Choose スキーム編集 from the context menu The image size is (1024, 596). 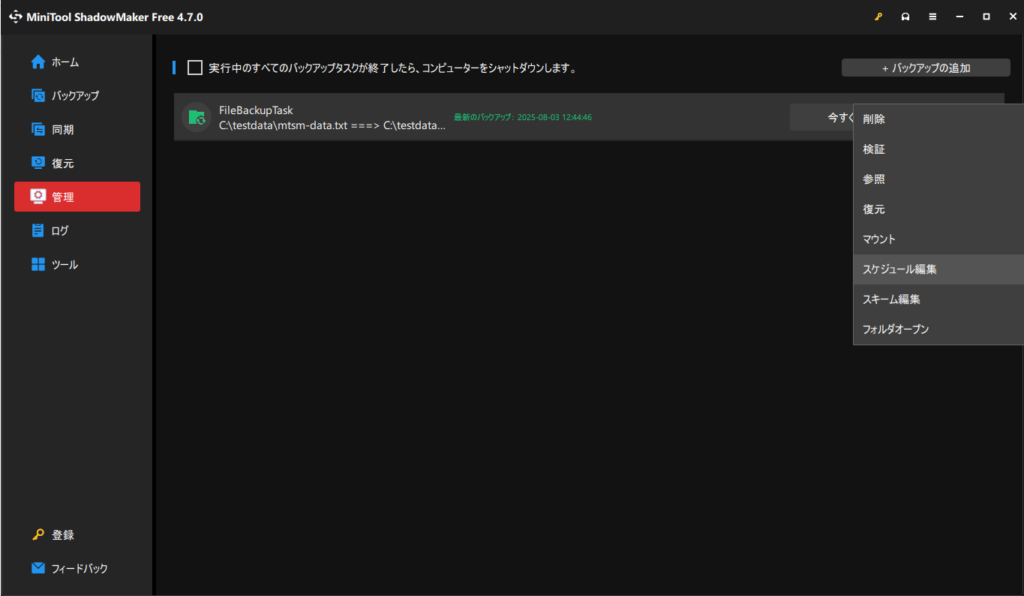tap(938, 299)
